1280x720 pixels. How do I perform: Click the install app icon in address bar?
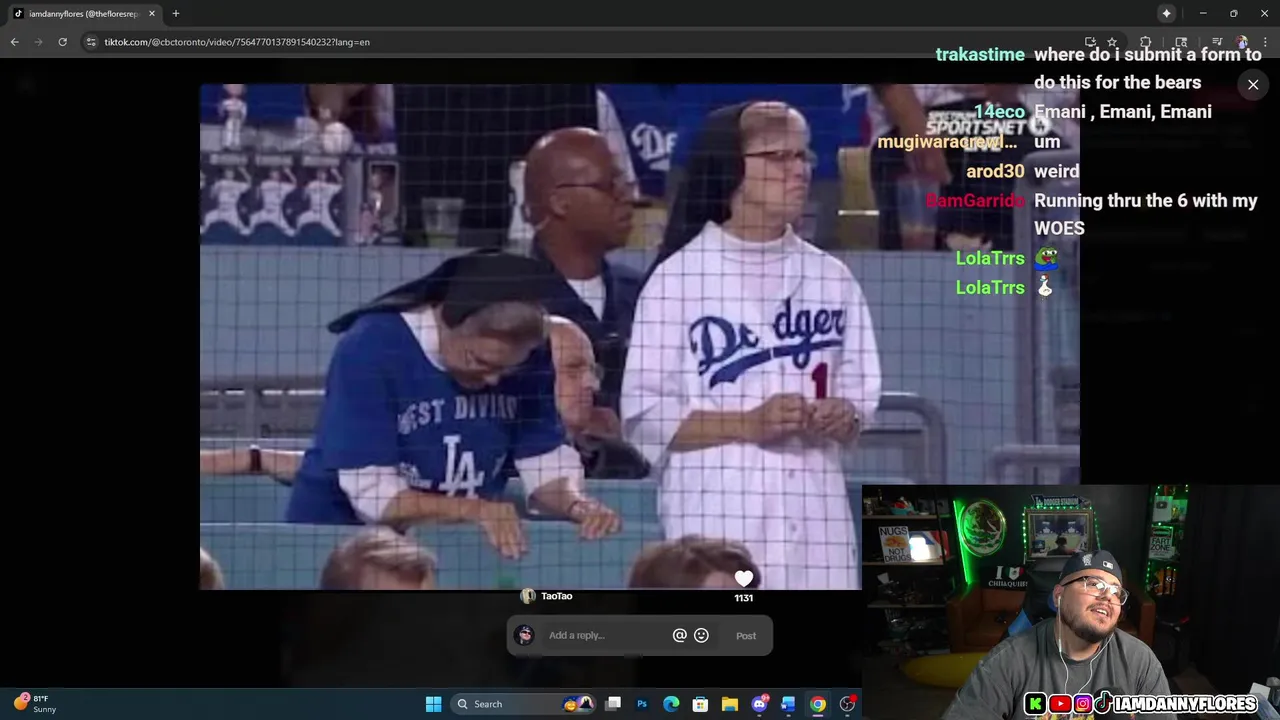(1090, 42)
